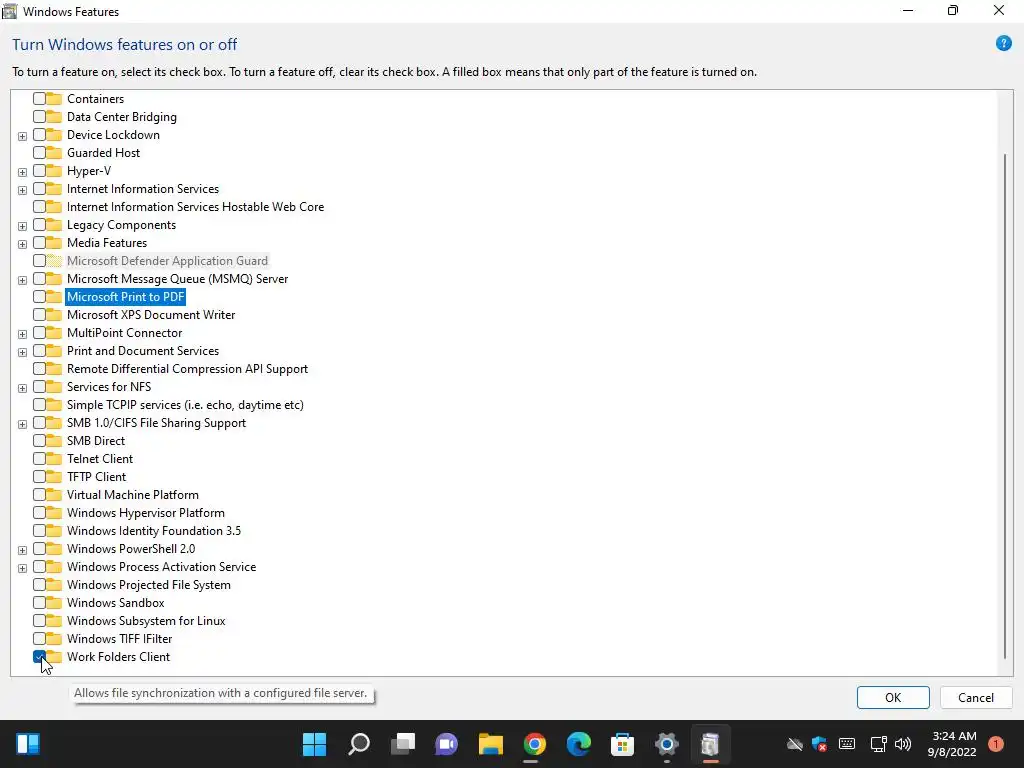This screenshot has height=768, width=1024.
Task: Uncheck Work Folders Client checkbox
Action: point(39,656)
